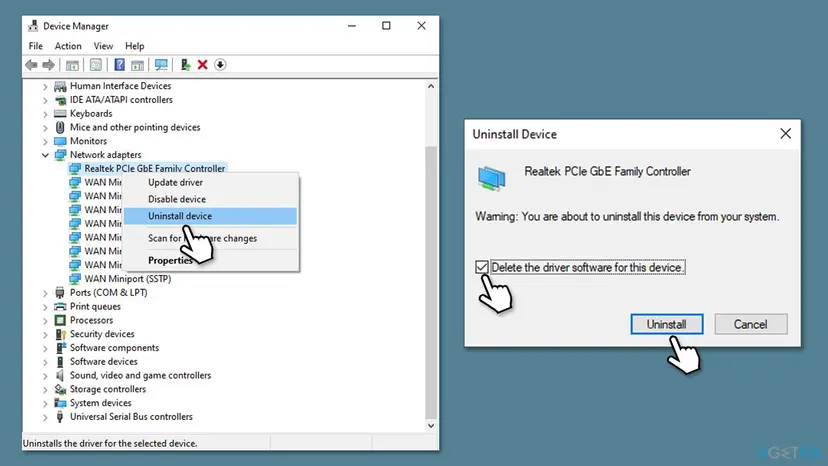Viewport: 828px width, 466px height.
Task: Choose Properties from context menu
Action: [x=211, y=260]
